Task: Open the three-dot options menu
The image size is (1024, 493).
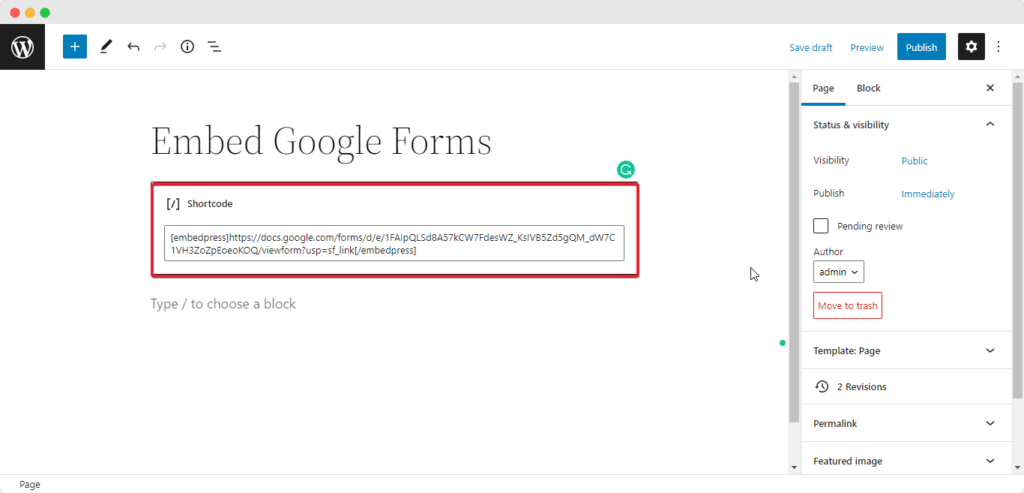Action: [x=998, y=47]
